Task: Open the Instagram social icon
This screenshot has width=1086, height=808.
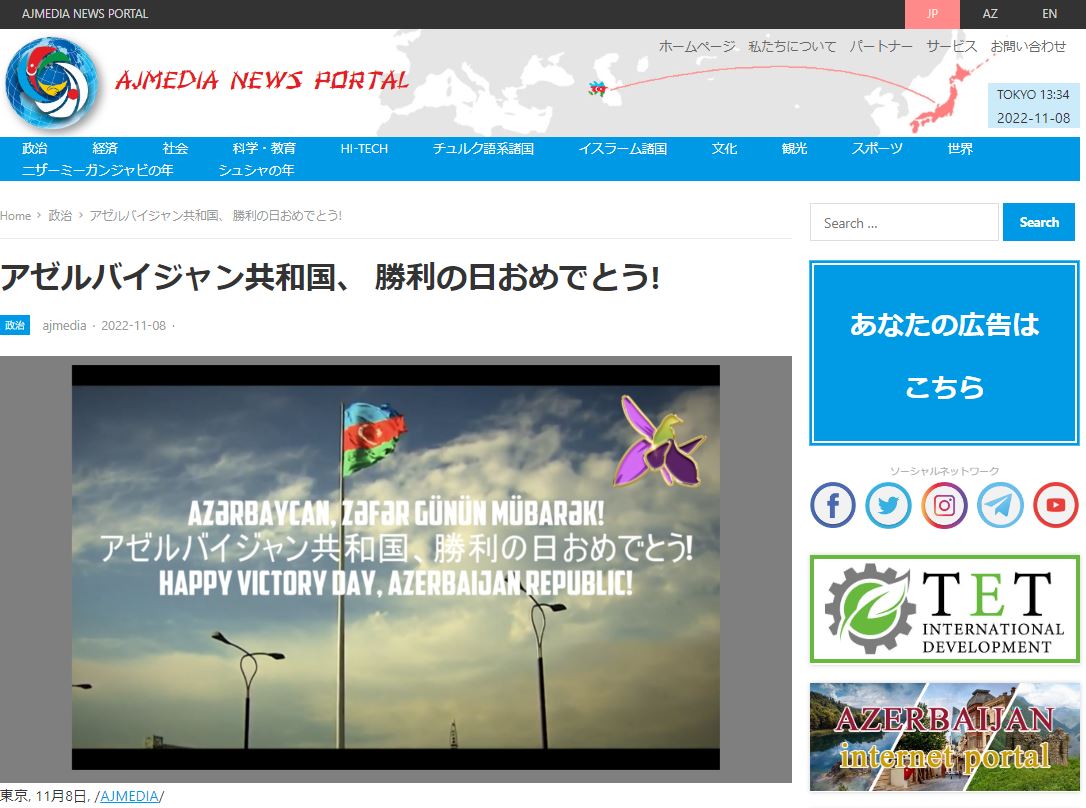Action: 944,505
